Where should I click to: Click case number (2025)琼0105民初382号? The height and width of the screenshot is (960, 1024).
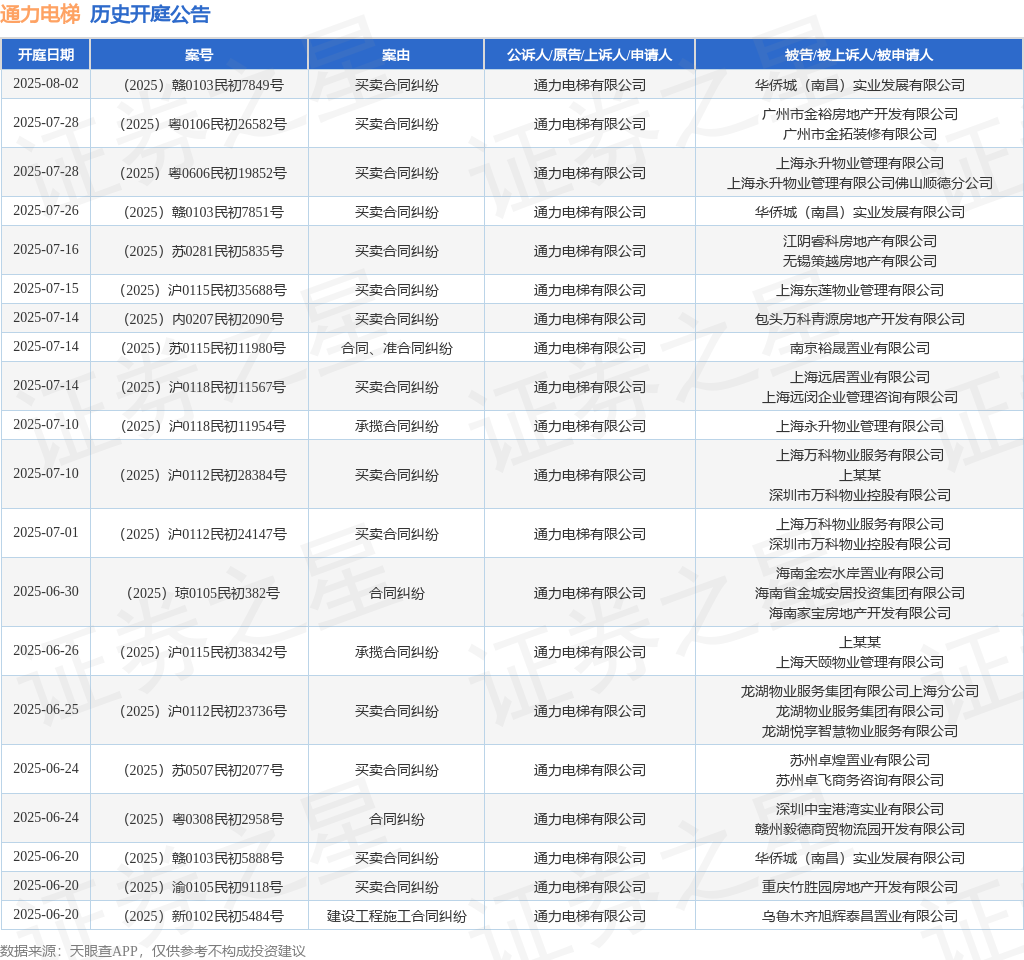click(203, 593)
